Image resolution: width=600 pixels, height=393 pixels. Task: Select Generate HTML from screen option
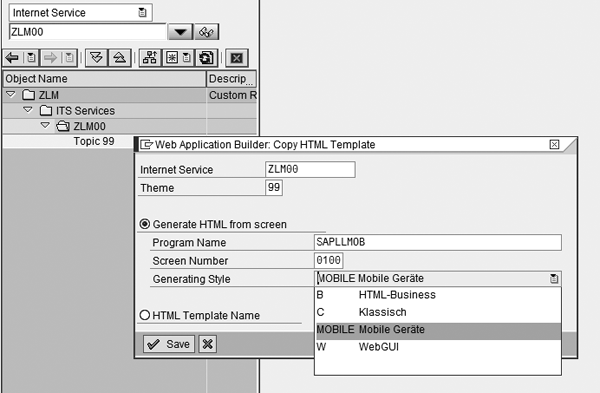(145, 224)
